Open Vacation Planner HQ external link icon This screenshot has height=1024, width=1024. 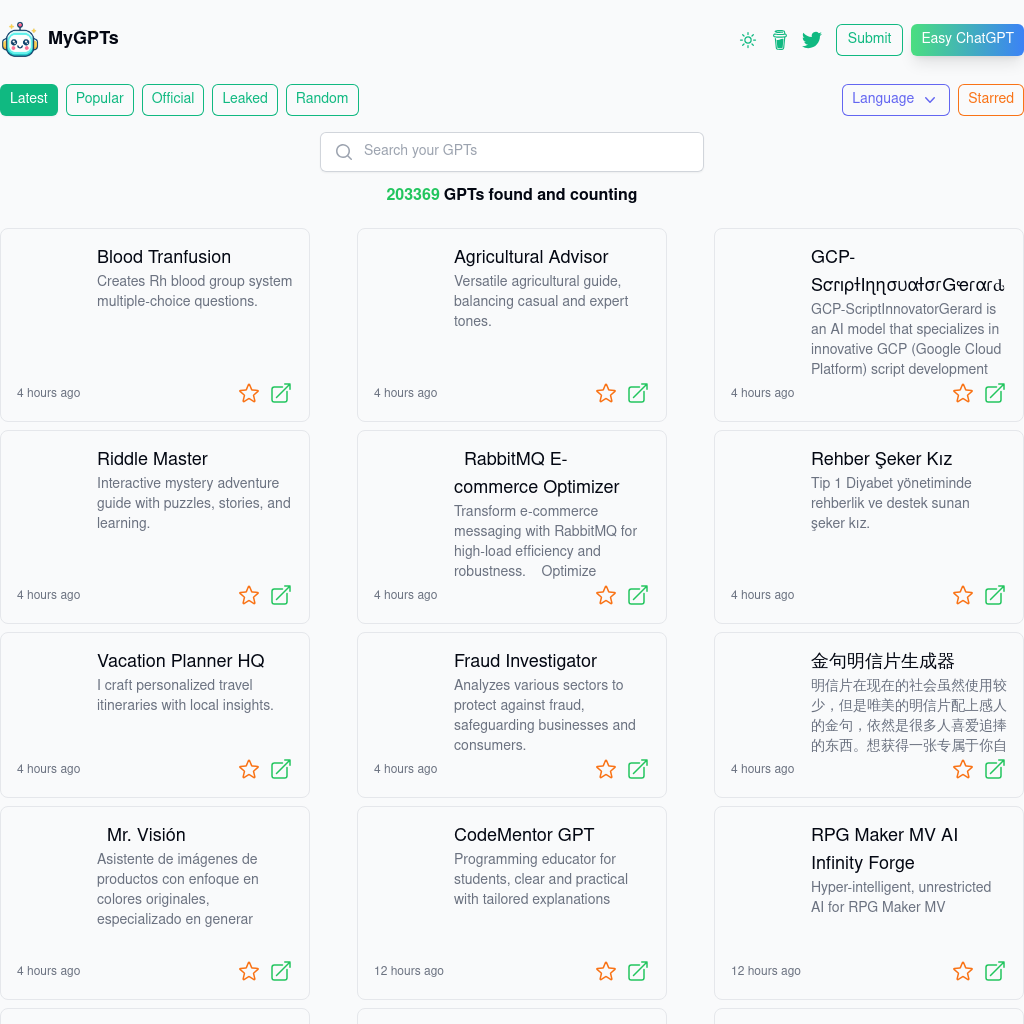pos(281,769)
